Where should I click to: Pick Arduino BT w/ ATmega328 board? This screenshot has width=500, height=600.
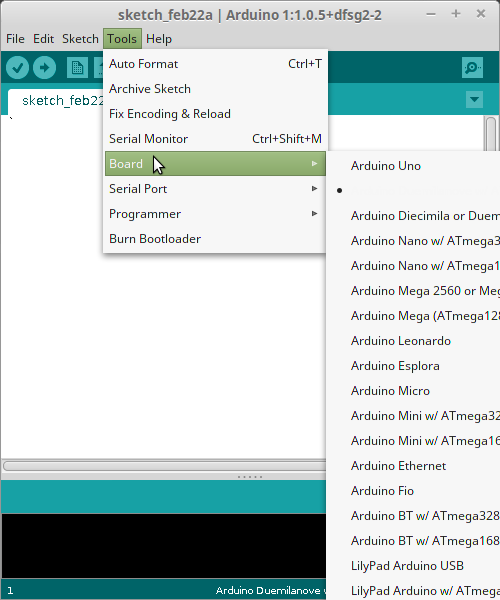[414, 516]
